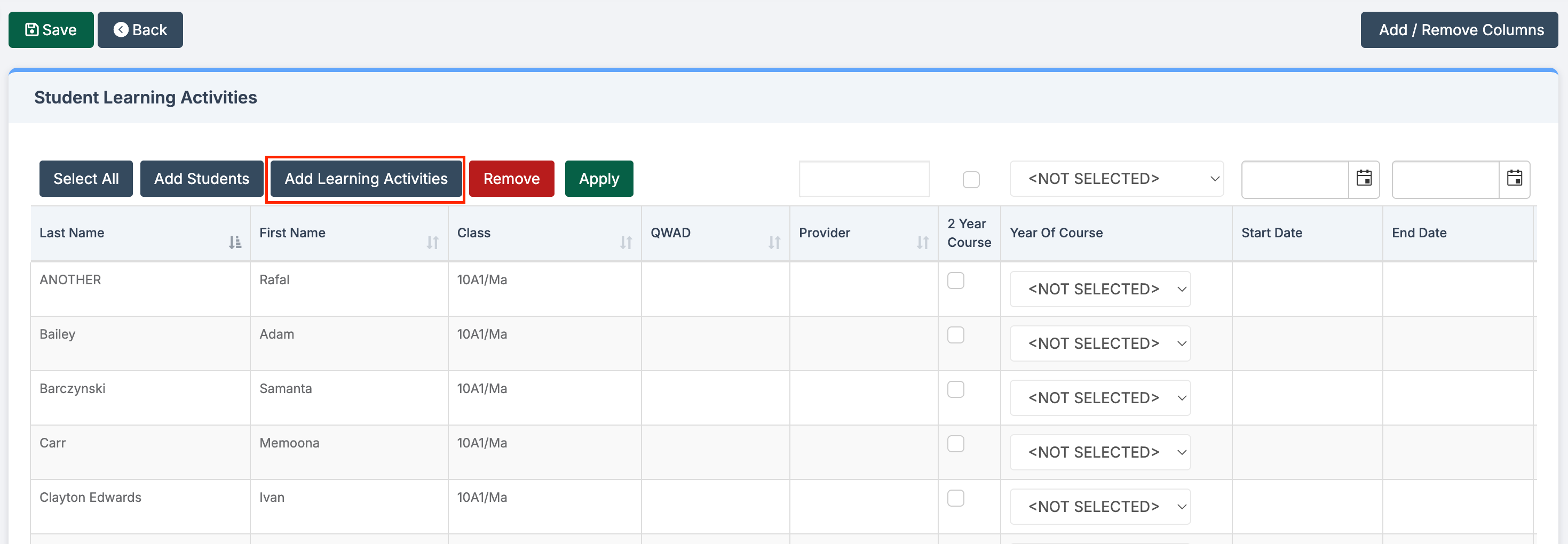Toggle the 2 Year Course filter checkbox
Image resolution: width=1568 pixels, height=544 pixels.
pos(971,180)
